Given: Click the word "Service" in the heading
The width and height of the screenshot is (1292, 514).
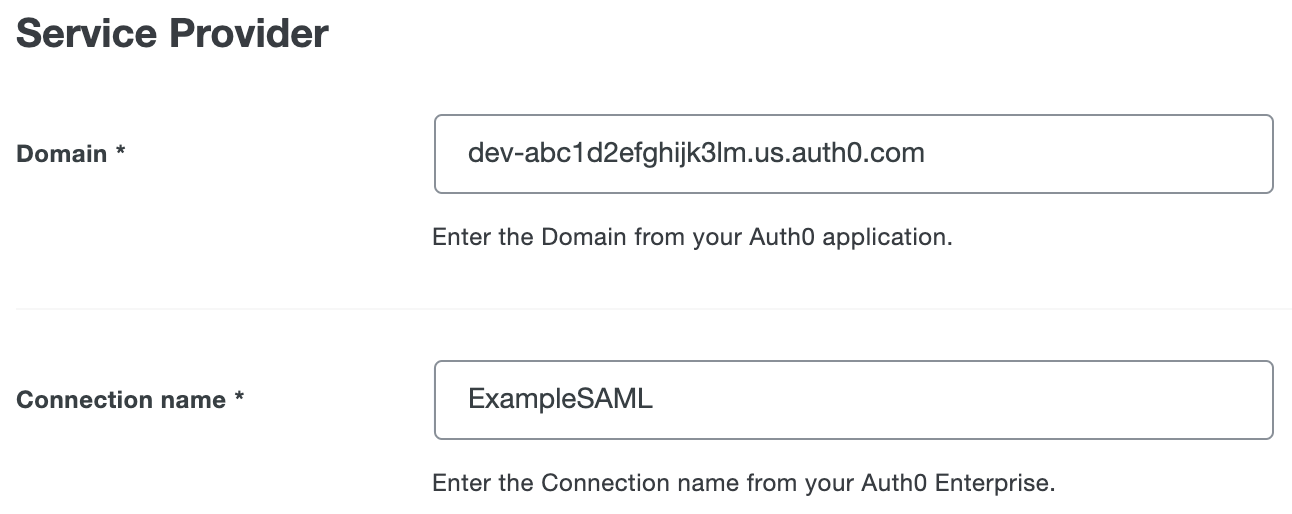Looking at the screenshot, I should (x=88, y=34).
